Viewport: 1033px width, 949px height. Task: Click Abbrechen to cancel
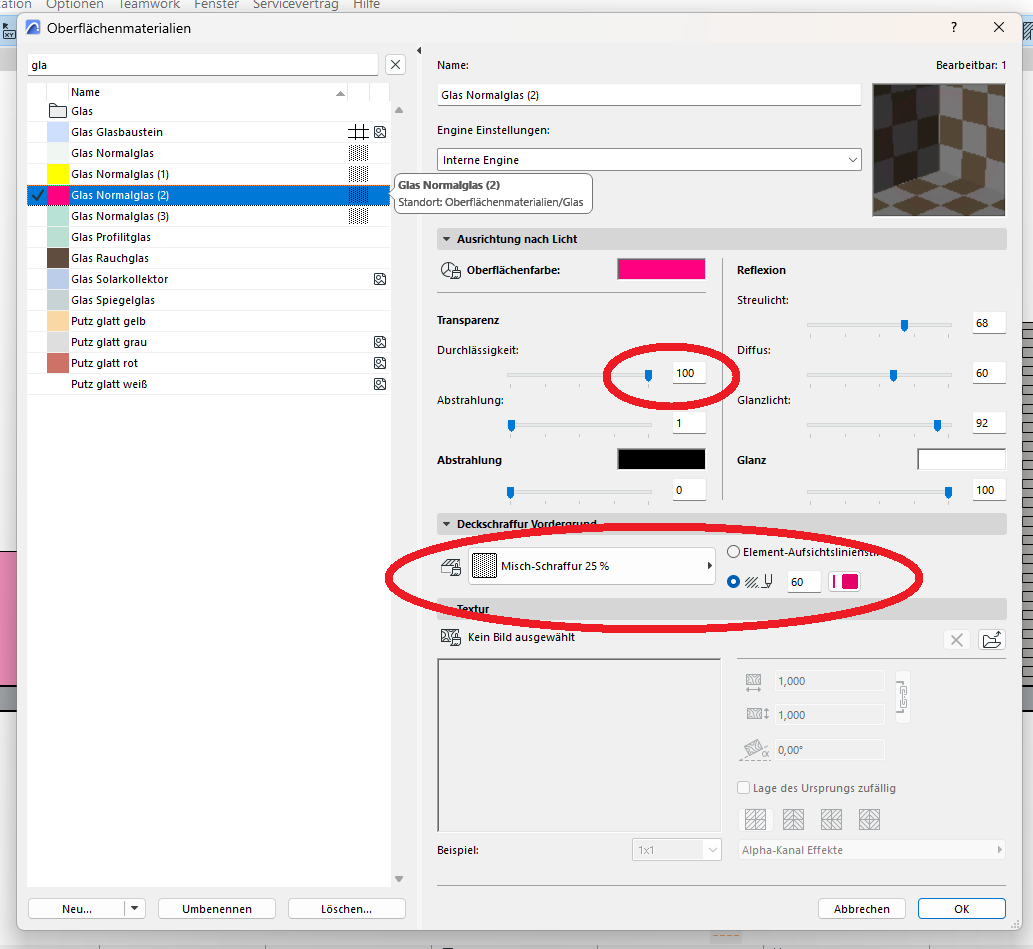(862, 909)
